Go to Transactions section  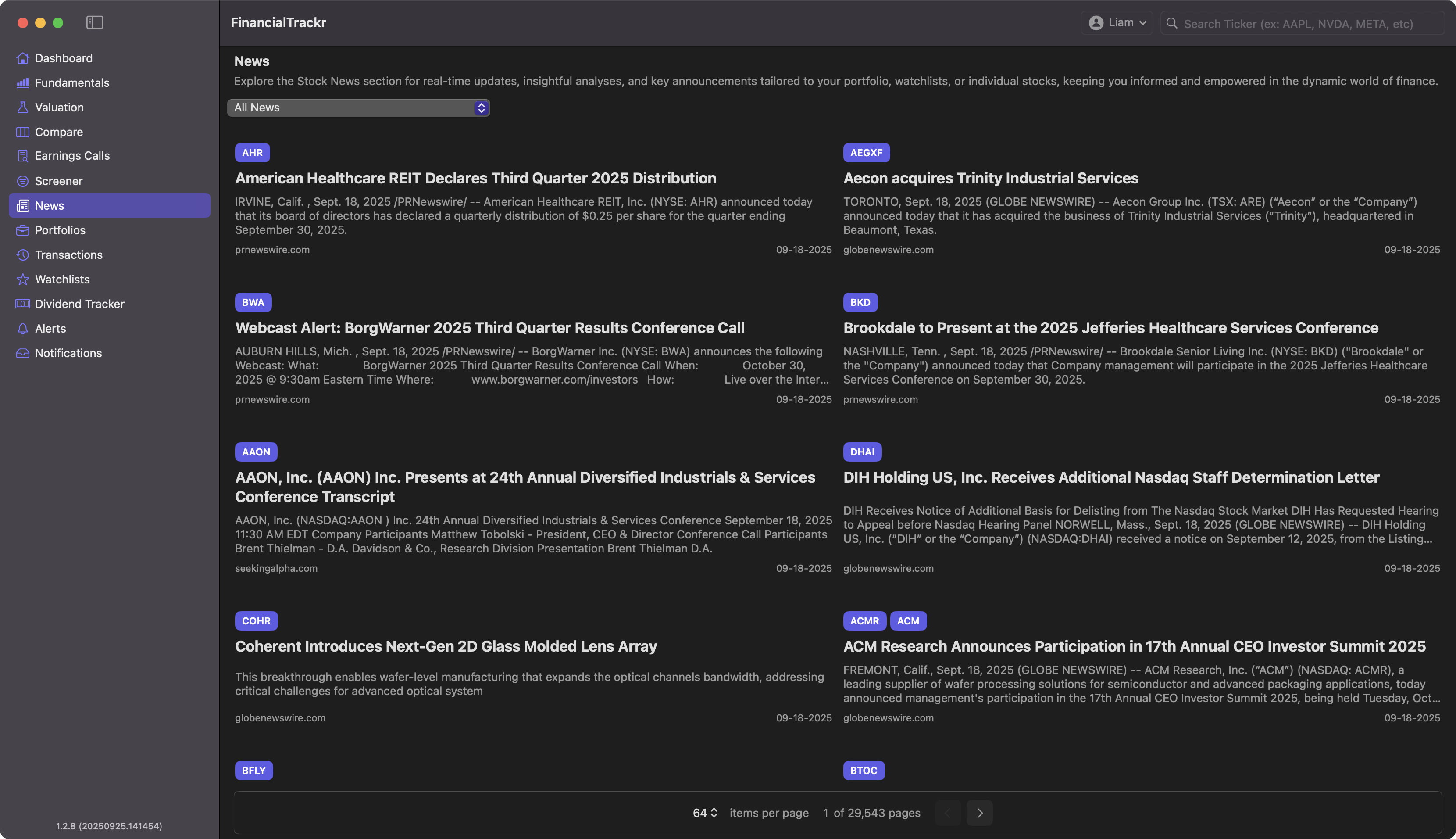(68, 255)
